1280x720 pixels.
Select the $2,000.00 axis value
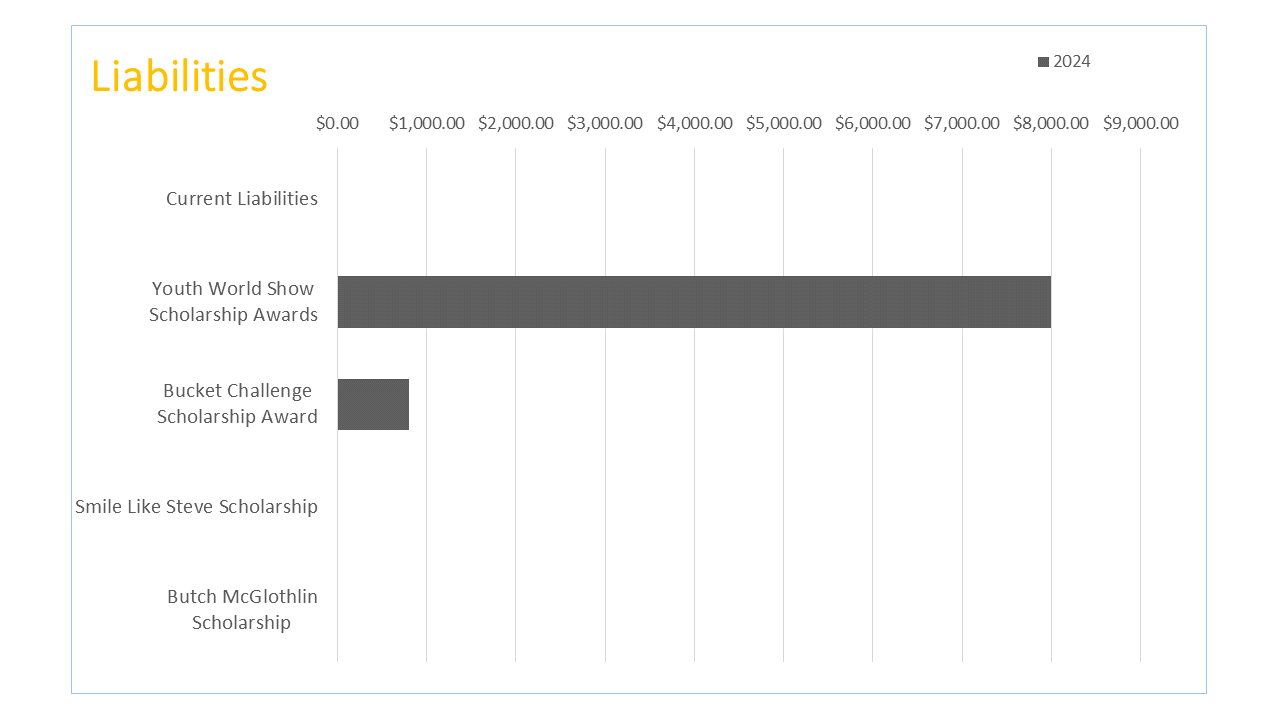click(x=516, y=124)
